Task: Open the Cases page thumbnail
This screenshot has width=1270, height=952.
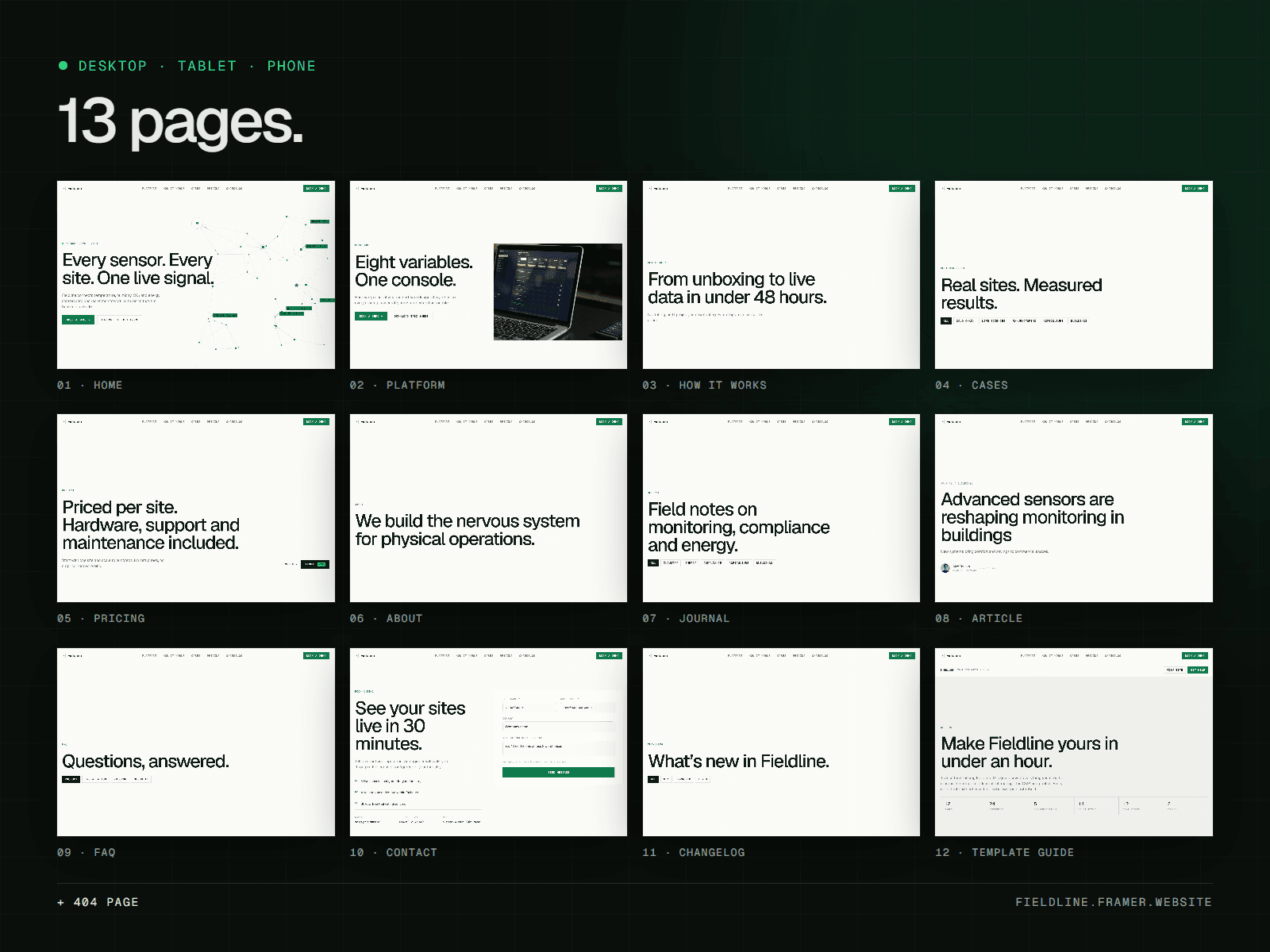Action: (x=1074, y=274)
